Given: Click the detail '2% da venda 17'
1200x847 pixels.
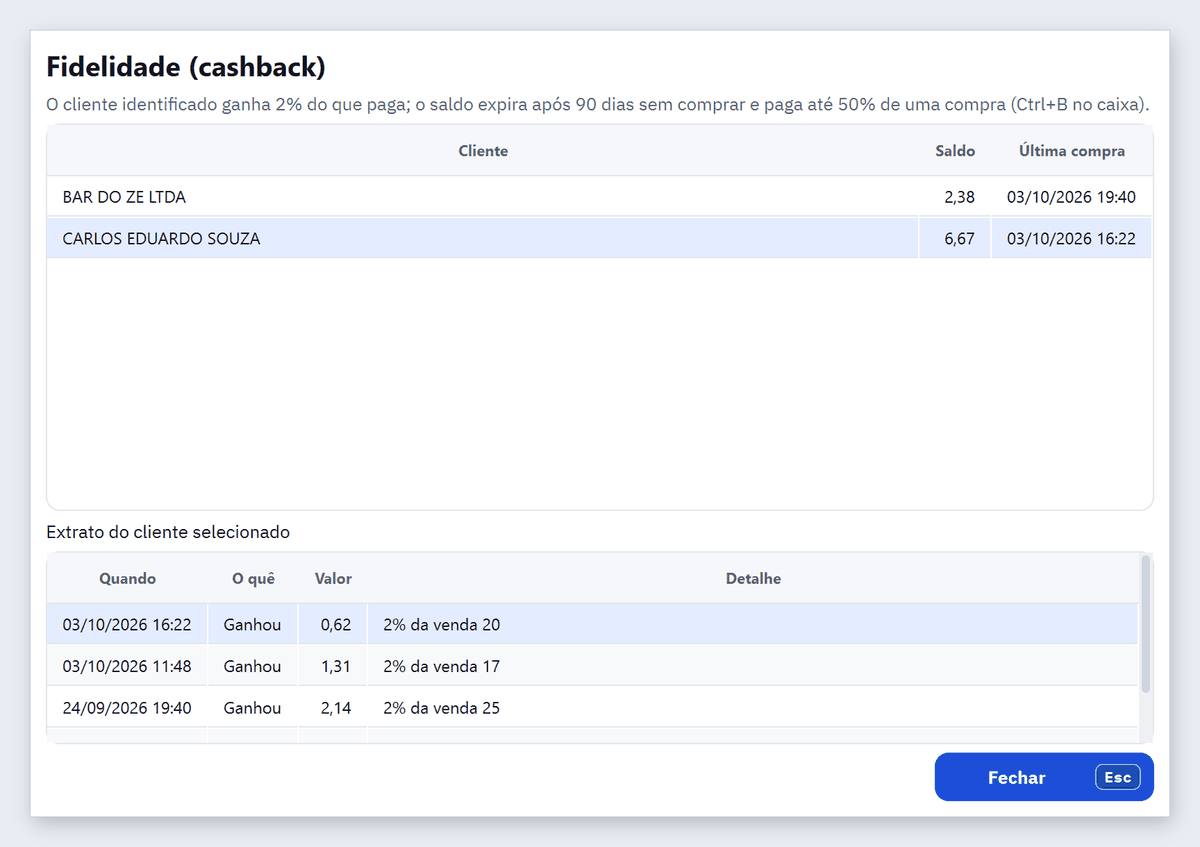Looking at the screenshot, I should point(441,666).
